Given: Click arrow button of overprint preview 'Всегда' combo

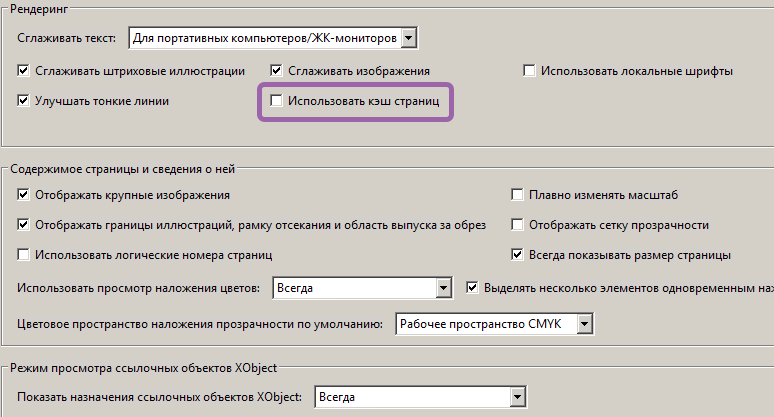Looking at the screenshot, I should 443,289.
